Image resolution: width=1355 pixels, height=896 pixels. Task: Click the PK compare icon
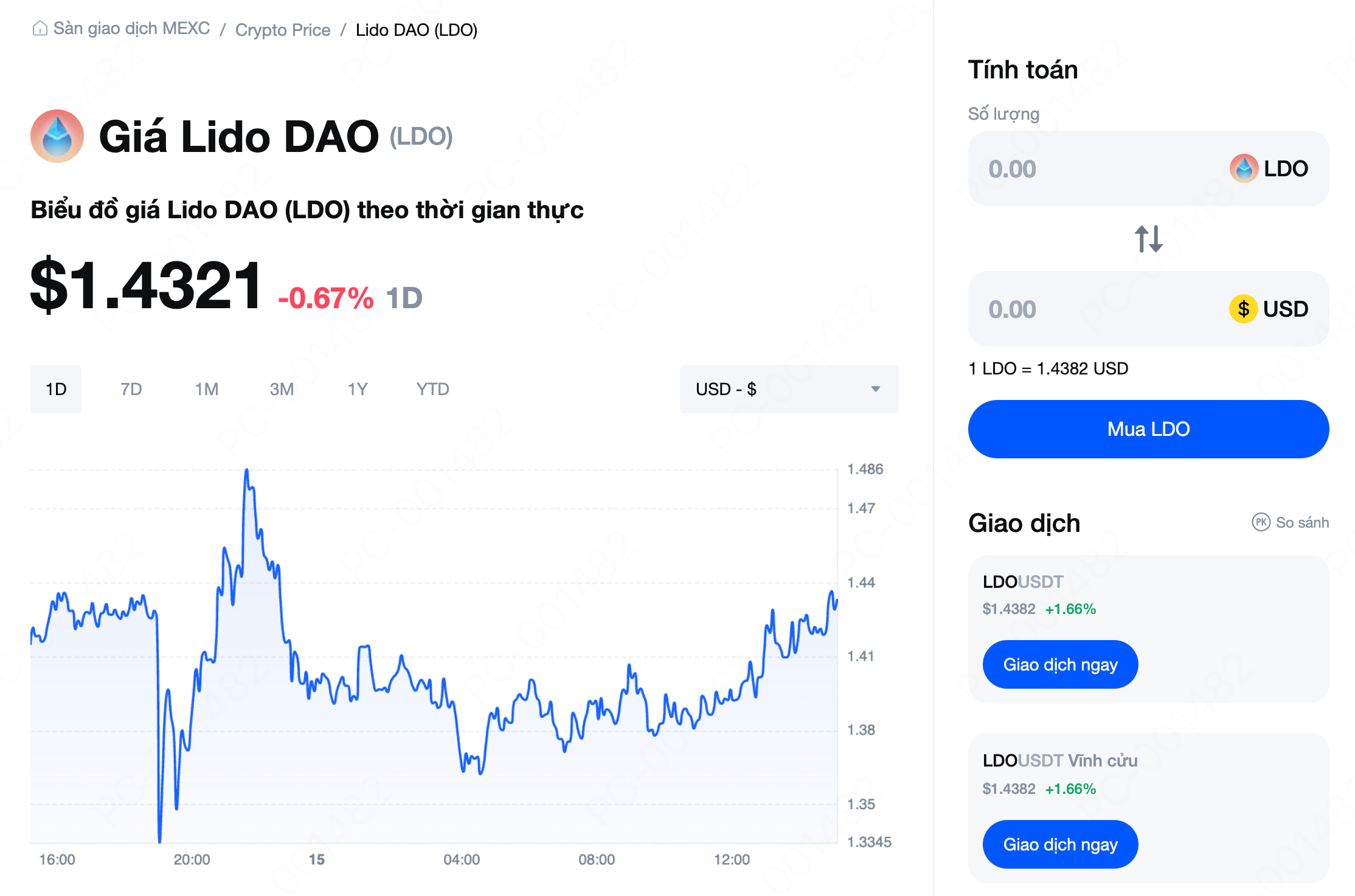pos(1261,522)
